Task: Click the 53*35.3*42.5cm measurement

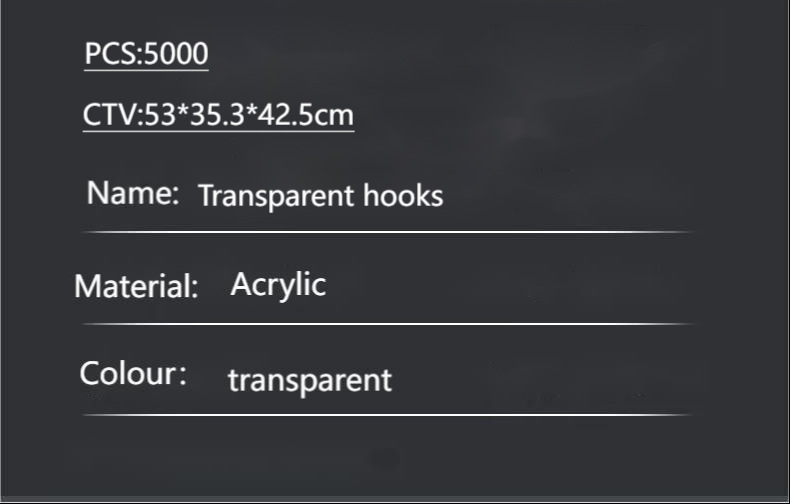Action: (249, 115)
